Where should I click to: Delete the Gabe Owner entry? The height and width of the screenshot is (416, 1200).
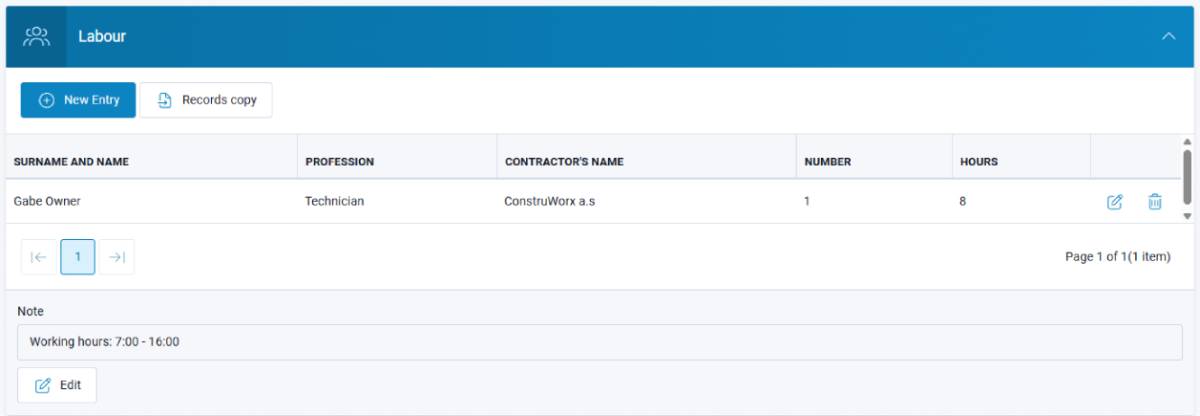1155,202
